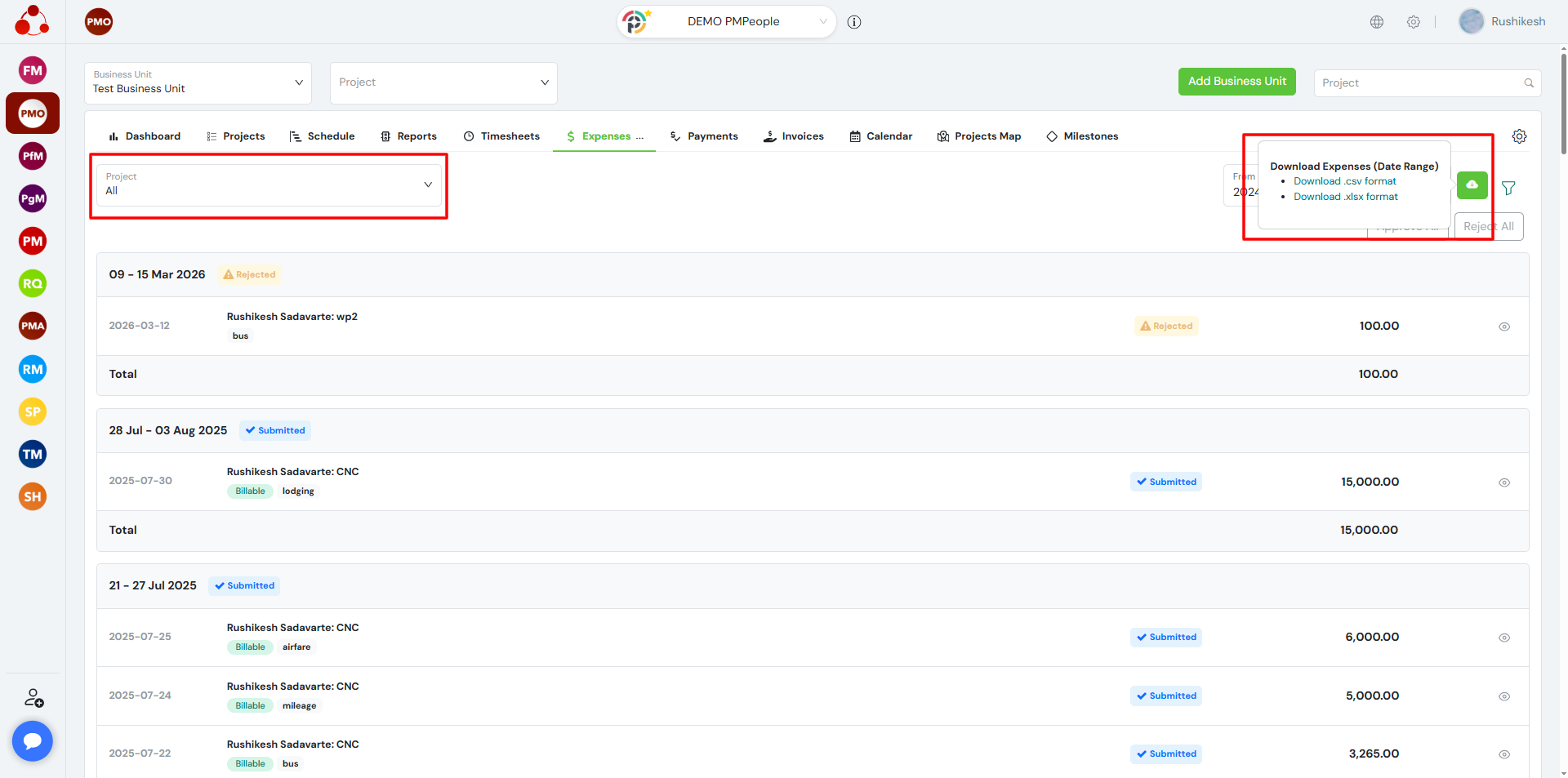Screen dimensions: 1568x778
Task: Select the RQ module sidebar icon
Action: click(x=33, y=284)
